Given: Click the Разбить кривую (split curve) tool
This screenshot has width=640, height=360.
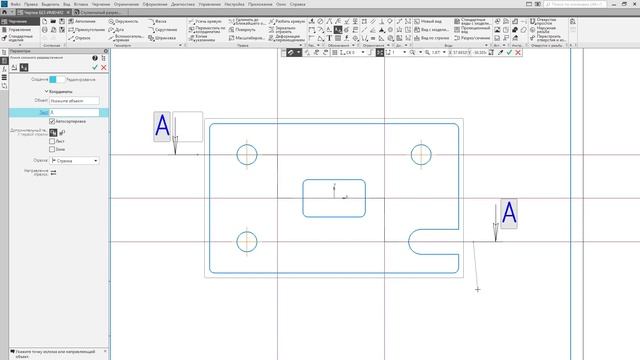Looking at the screenshot, I should click(287, 21).
